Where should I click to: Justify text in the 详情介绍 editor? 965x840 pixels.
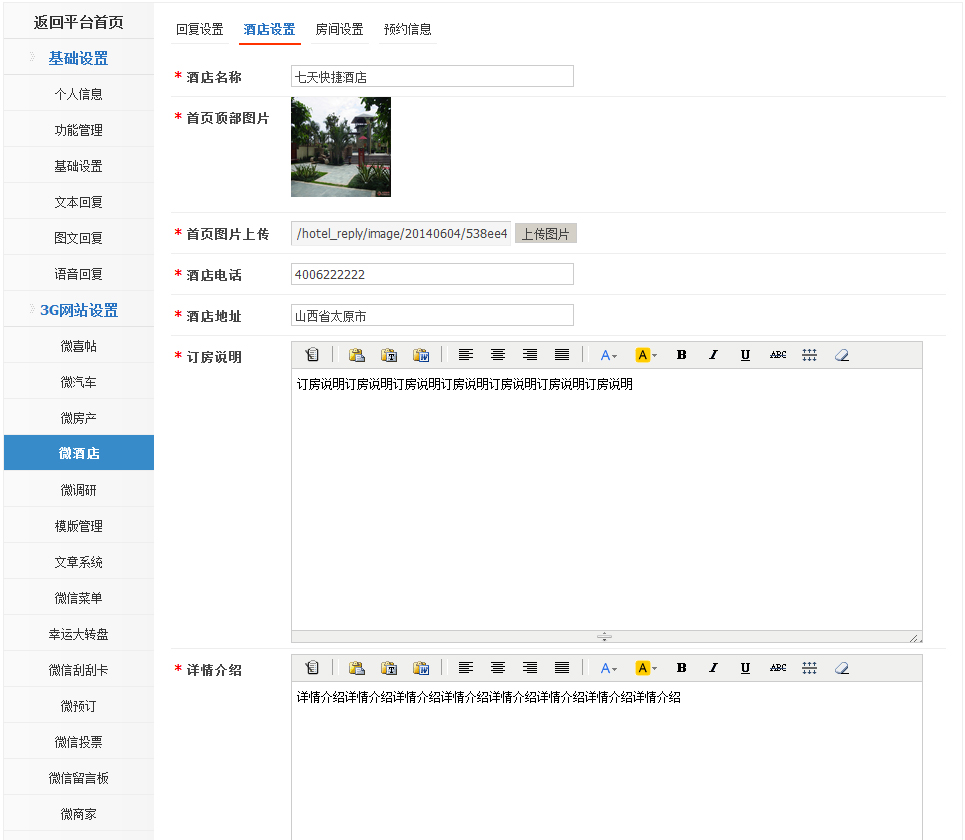(x=562, y=668)
